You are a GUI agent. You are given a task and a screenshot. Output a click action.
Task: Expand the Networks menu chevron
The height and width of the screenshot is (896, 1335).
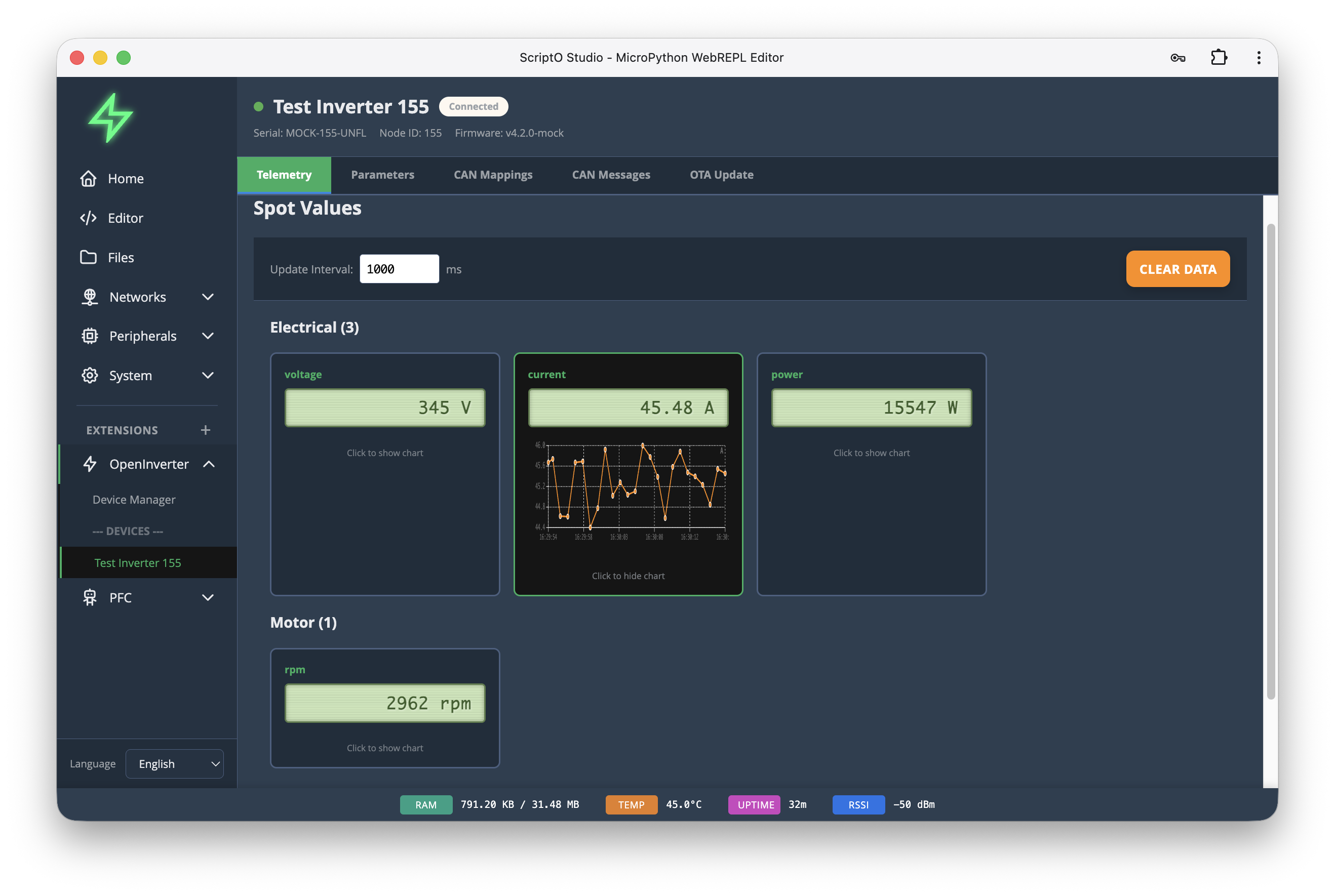208,297
